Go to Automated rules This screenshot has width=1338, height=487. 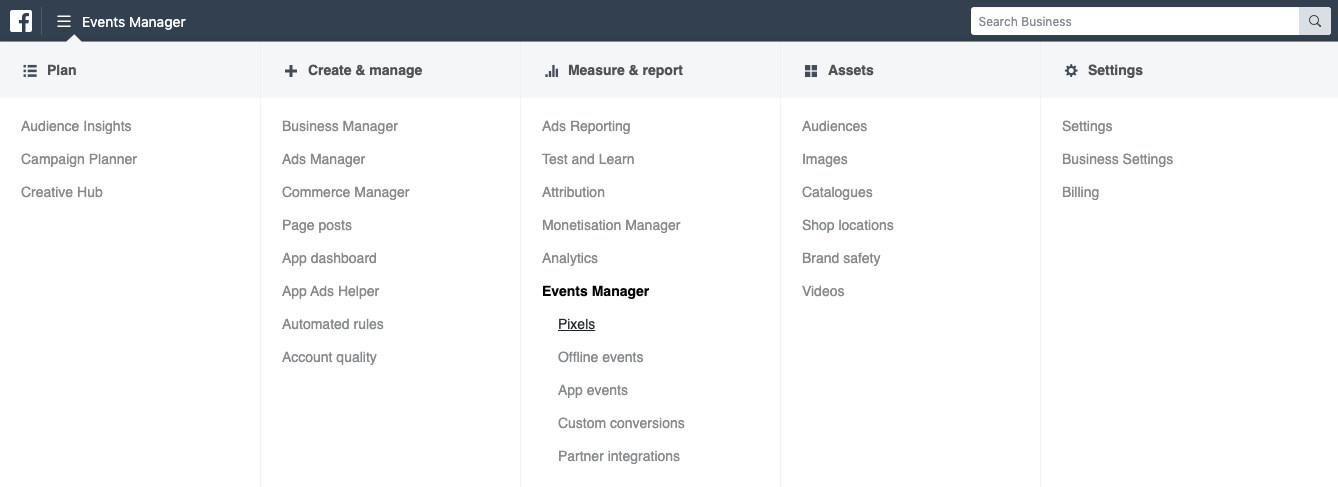point(333,324)
